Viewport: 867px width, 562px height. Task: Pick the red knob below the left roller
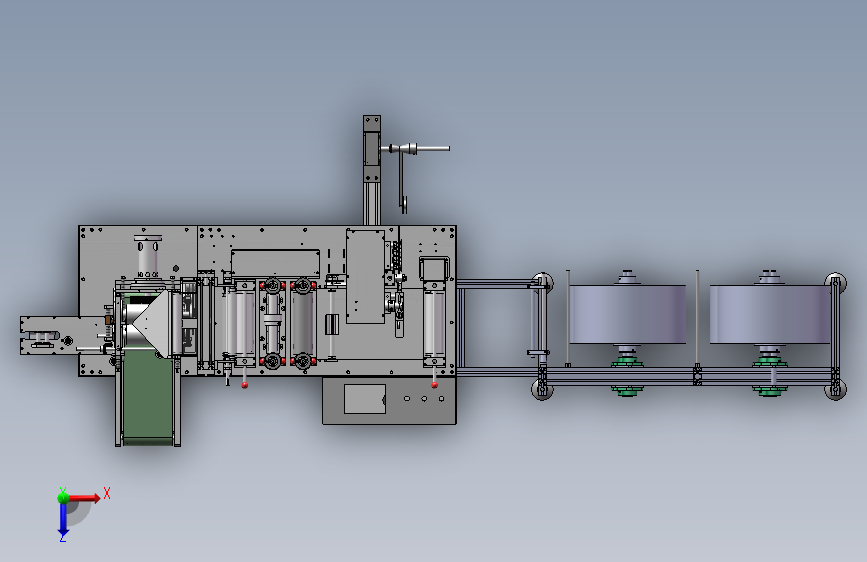244,385
